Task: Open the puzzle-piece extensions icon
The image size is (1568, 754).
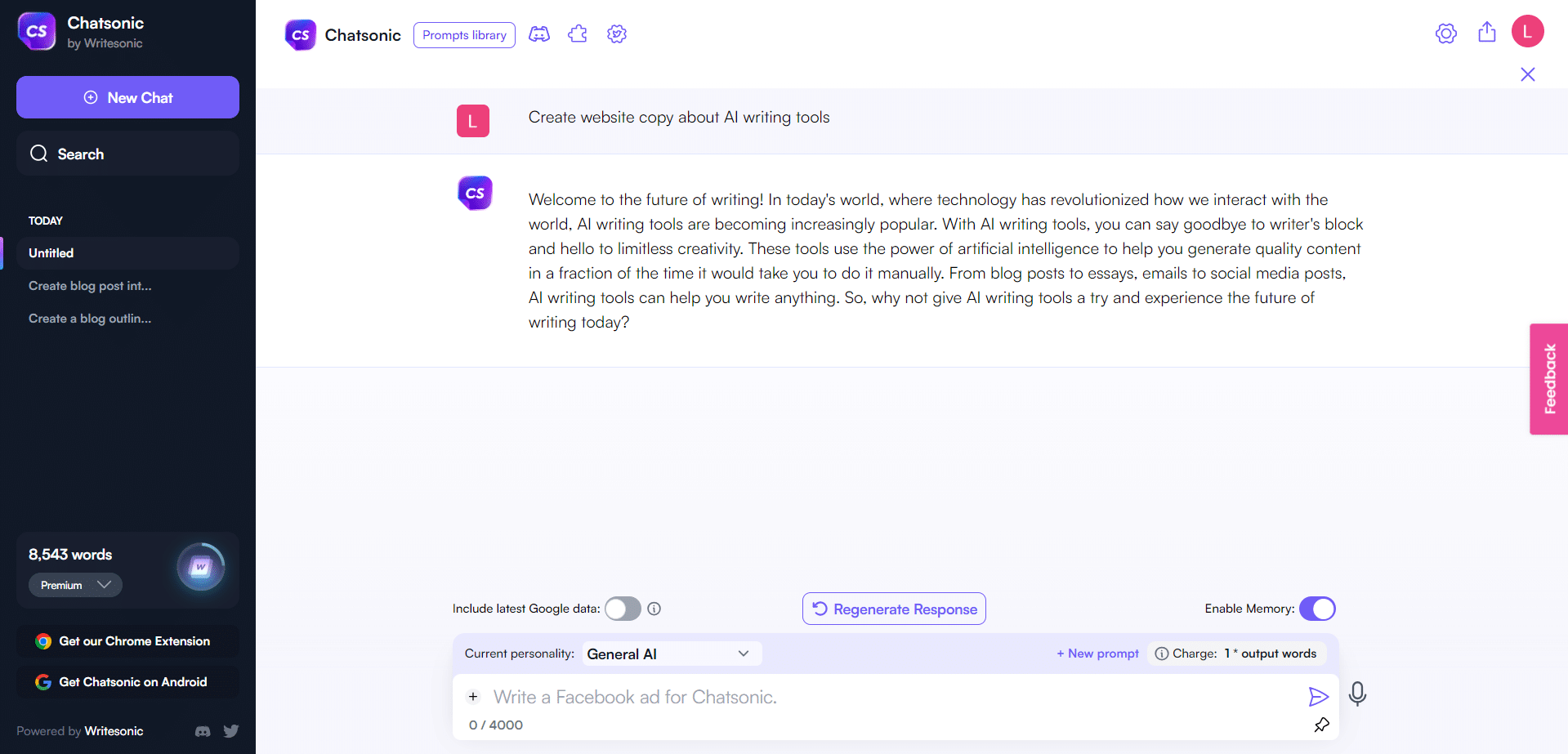Action: pyautogui.click(x=578, y=34)
